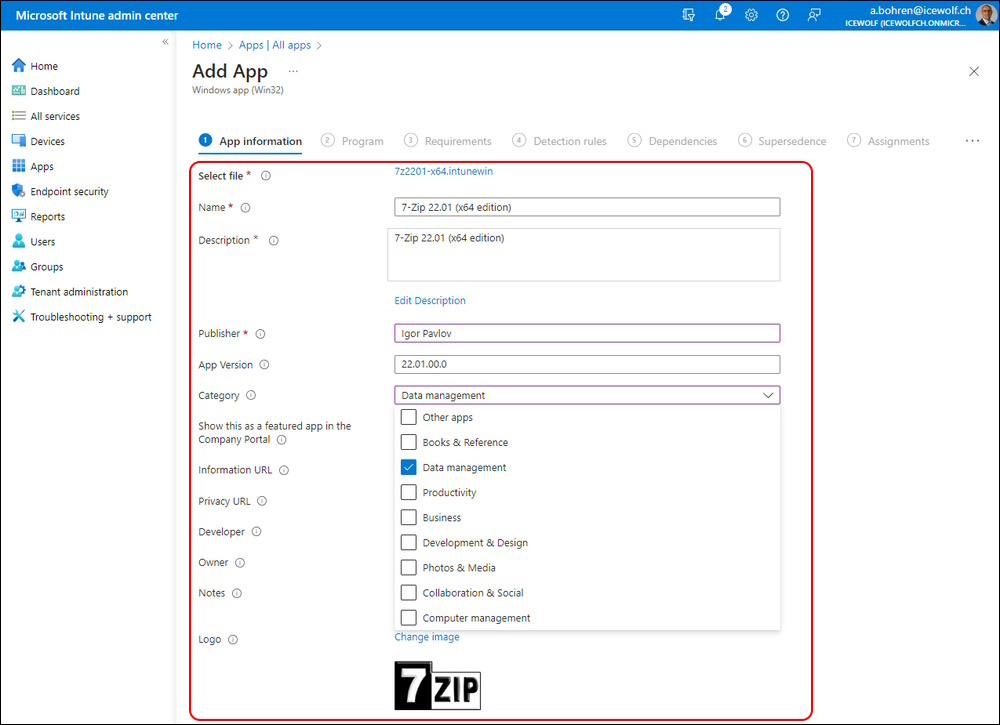Switch to the Program tab

point(352,141)
